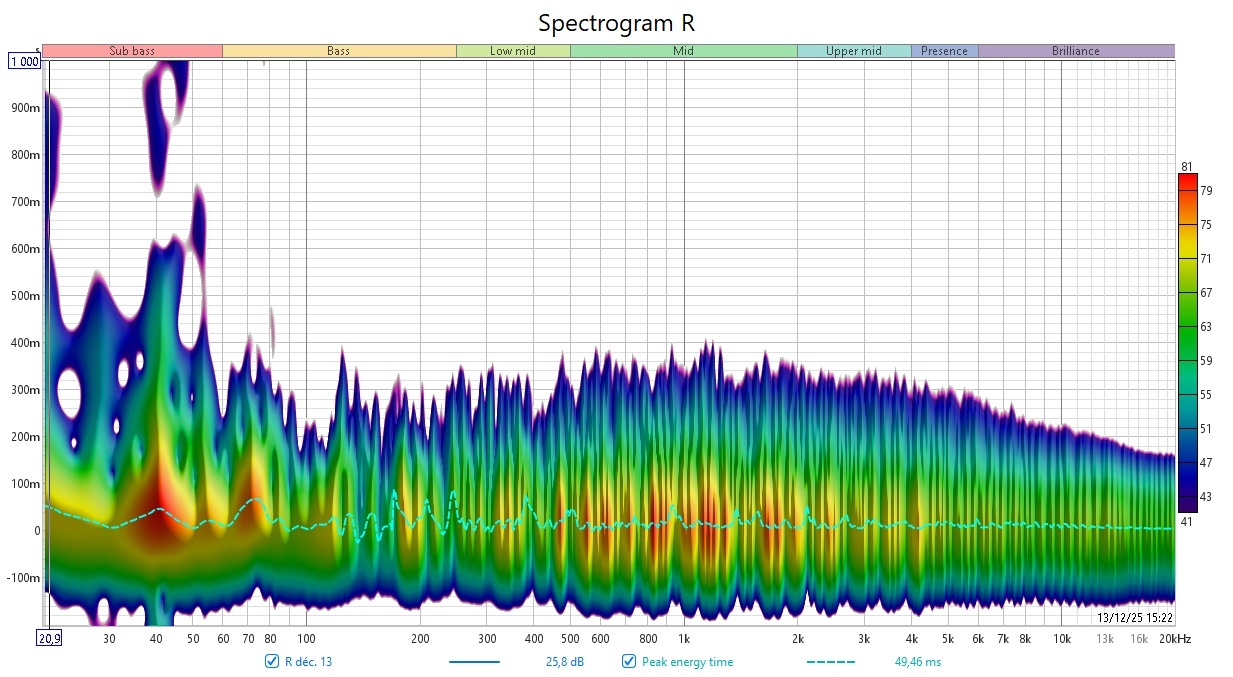The width and height of the screenshot is (1233, 677).
Task: Click the 200 Hz frequency axis label
Action: coord(420,638)
